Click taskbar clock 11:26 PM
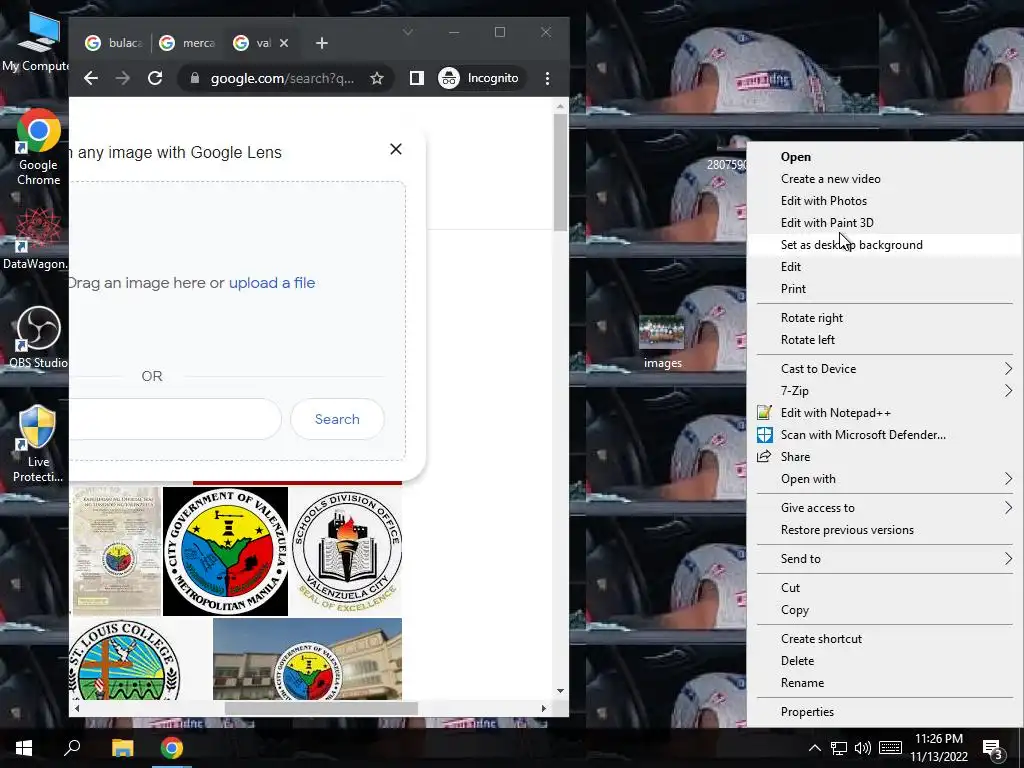 click(938, 739)
